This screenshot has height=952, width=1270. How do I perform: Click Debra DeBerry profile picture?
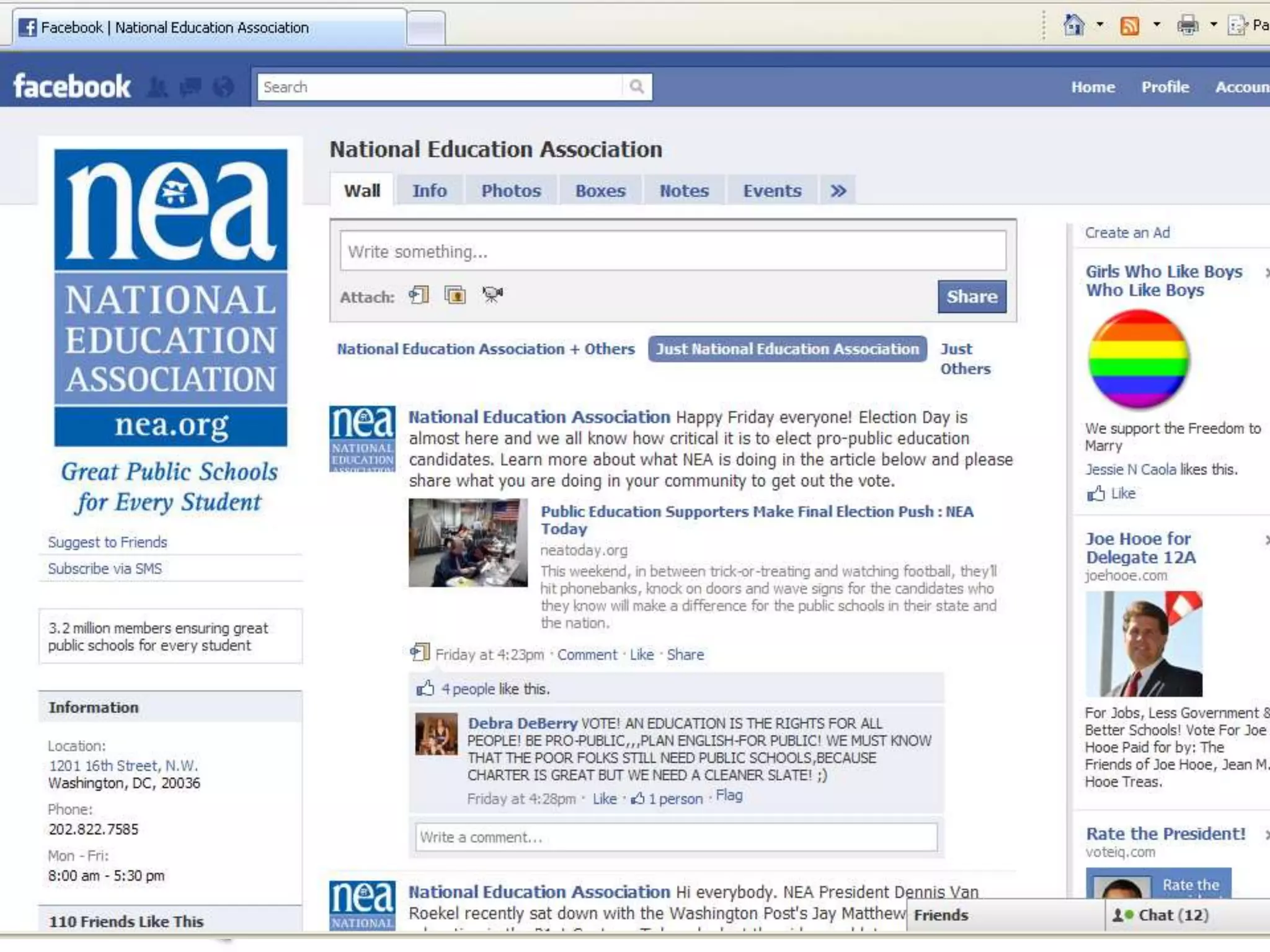click(x=437, y=734)
